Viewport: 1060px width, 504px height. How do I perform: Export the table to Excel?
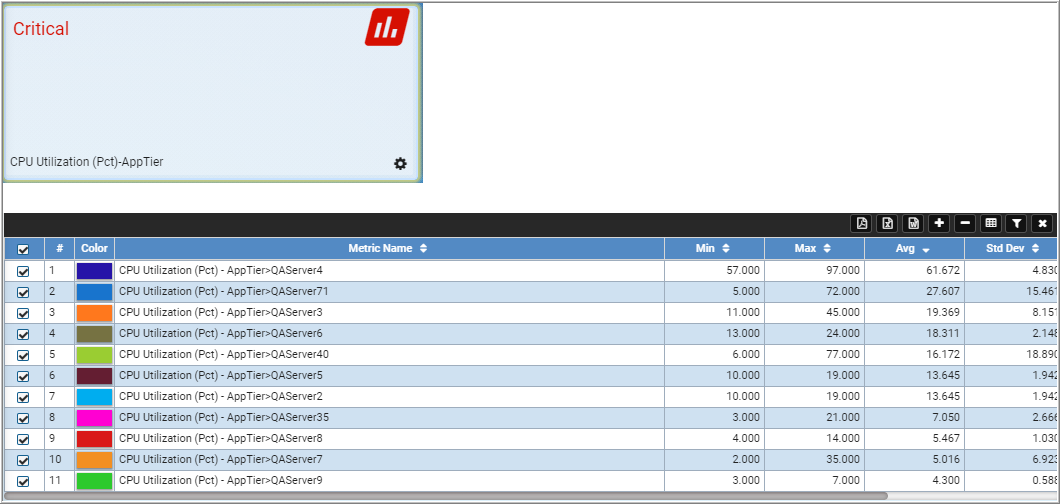click(x=888, y=223)
